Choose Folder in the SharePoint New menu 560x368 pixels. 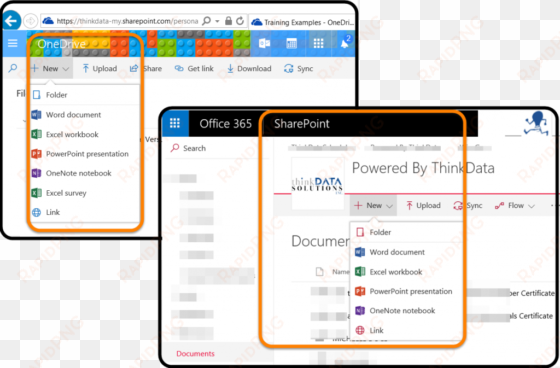tap(406, 232)
